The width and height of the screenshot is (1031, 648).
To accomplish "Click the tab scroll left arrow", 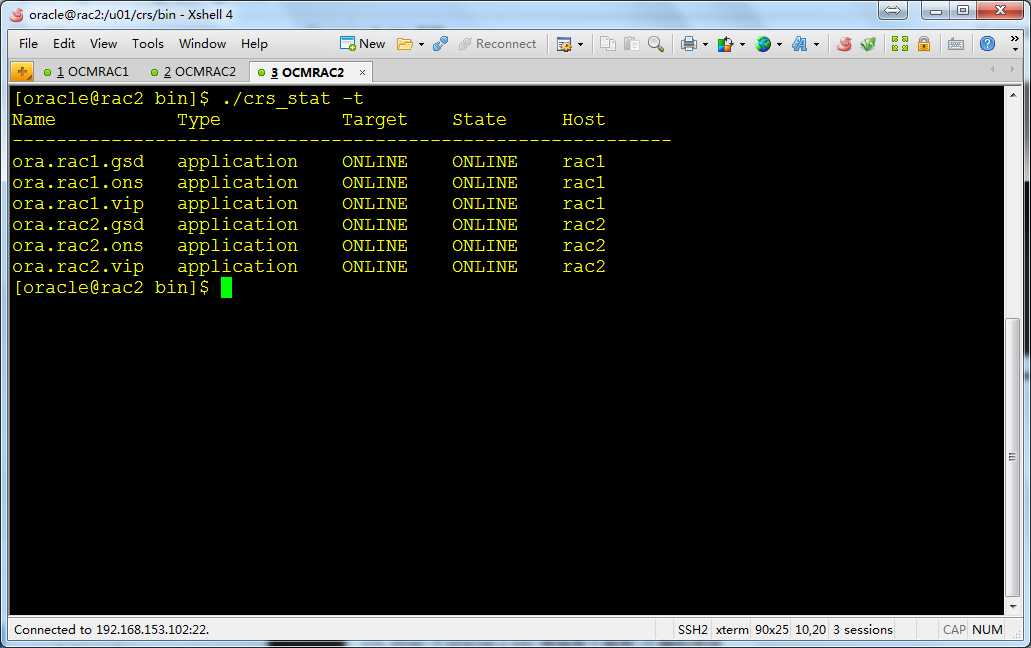I will tap(992, 69).
